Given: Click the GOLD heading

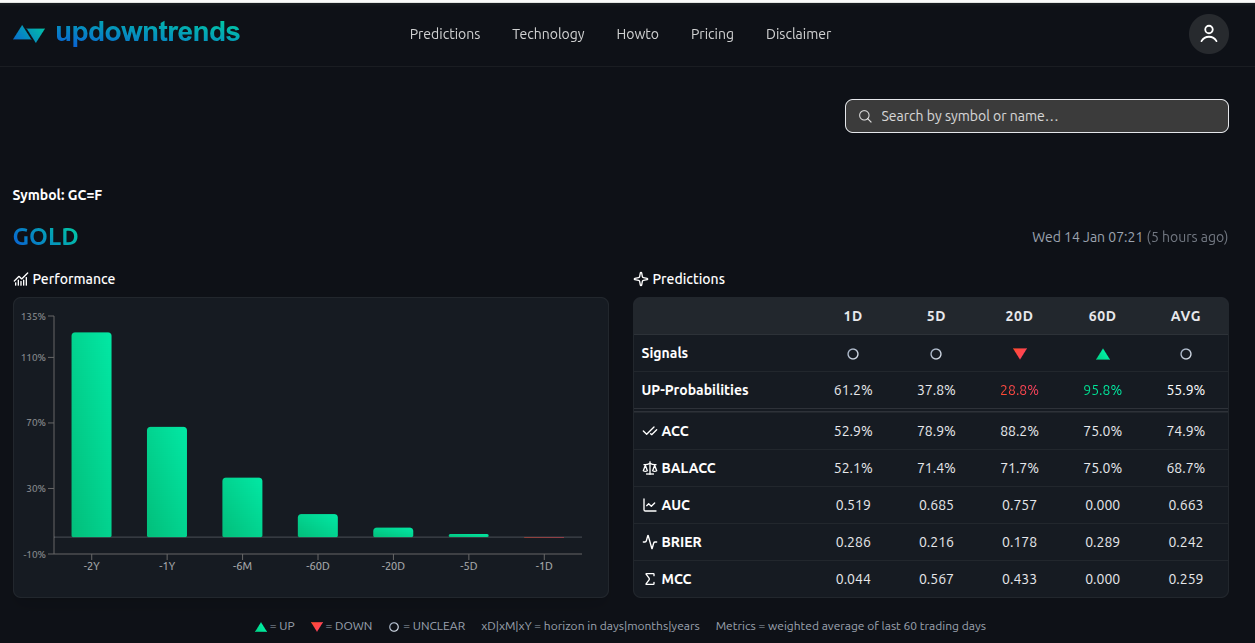Looking at the screenshot, I should click(x=46, y=237).
